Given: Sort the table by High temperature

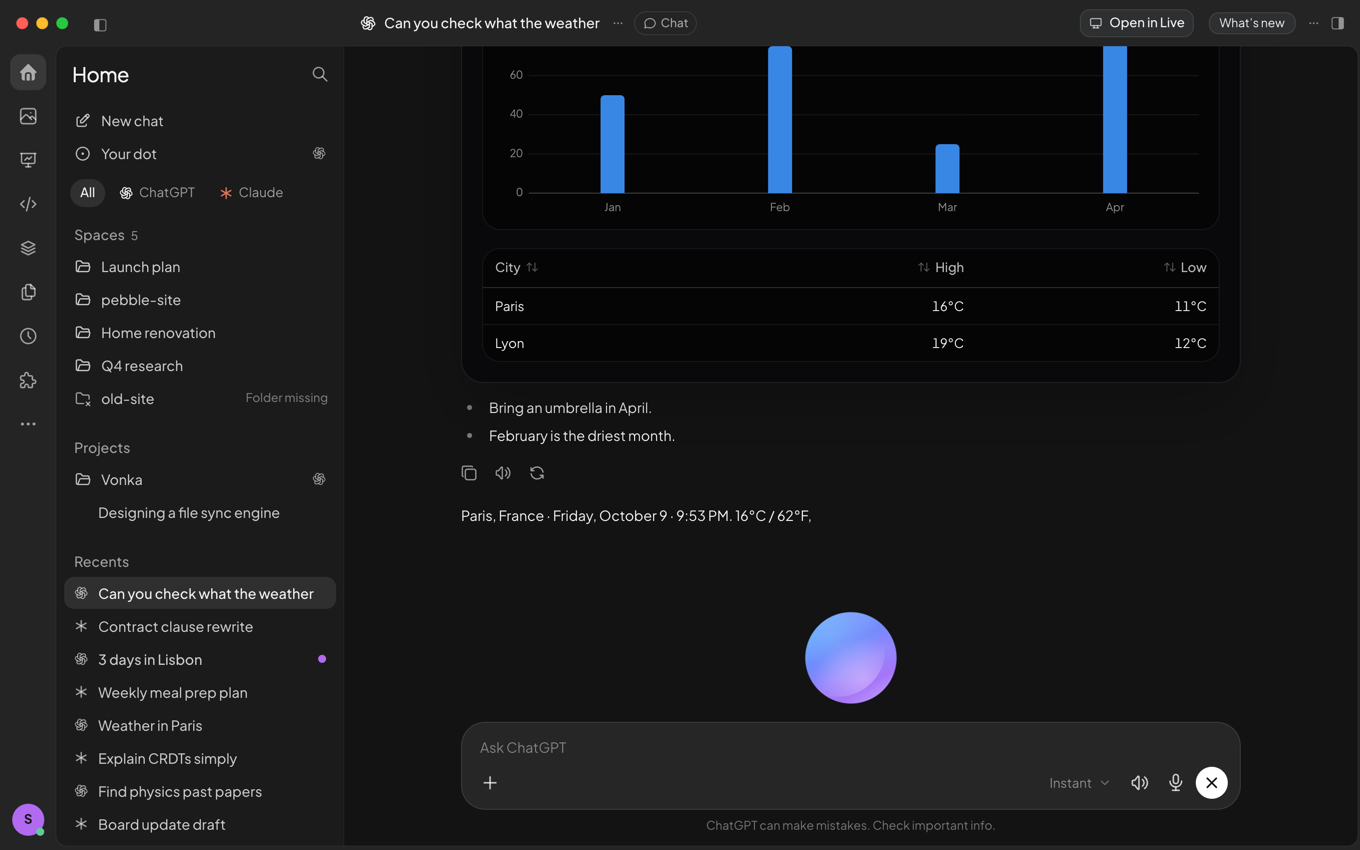Looking at the screenshot, I should 941,268.
